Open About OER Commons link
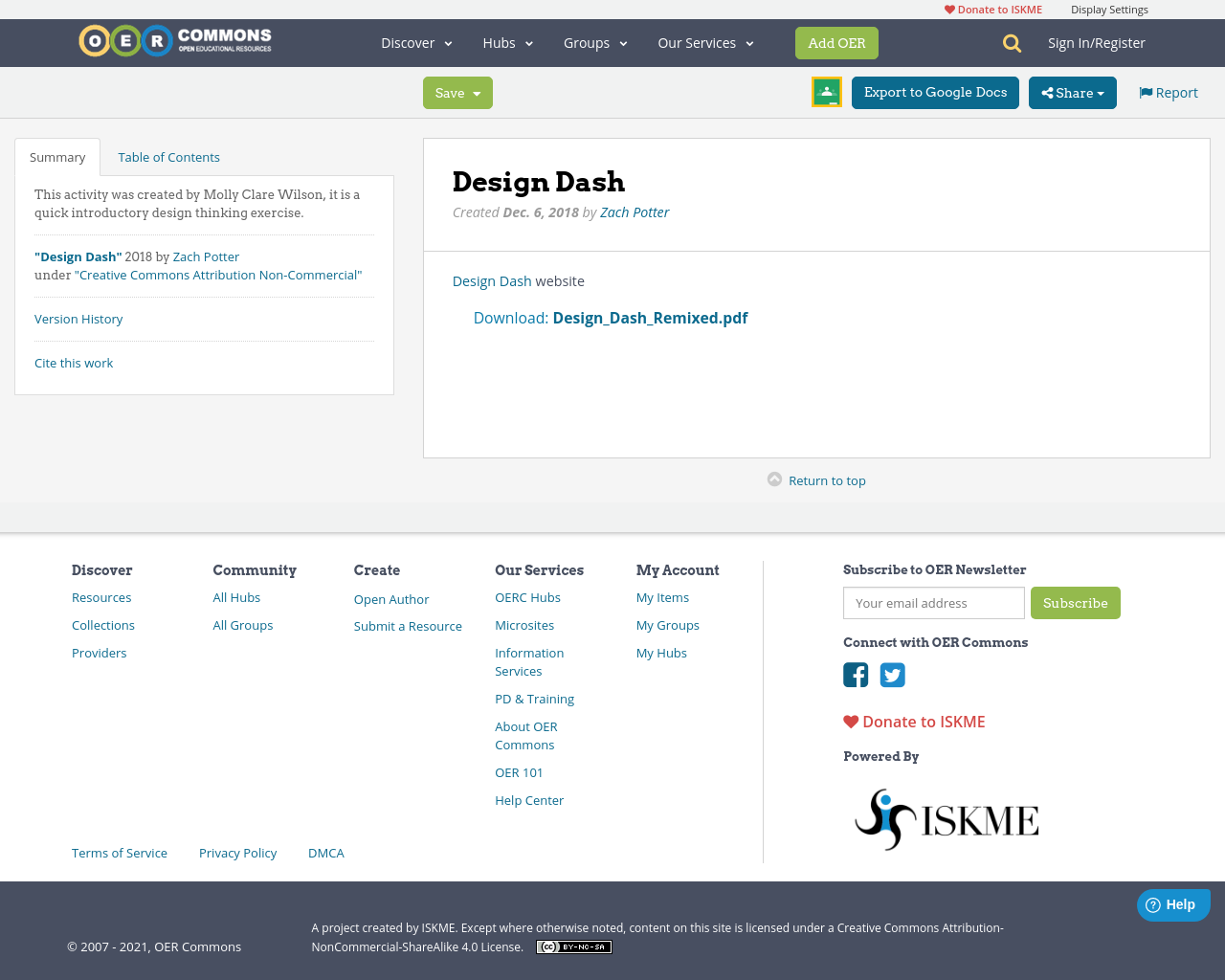Screen dimensions: 1225x980 [x=526, y=736]
